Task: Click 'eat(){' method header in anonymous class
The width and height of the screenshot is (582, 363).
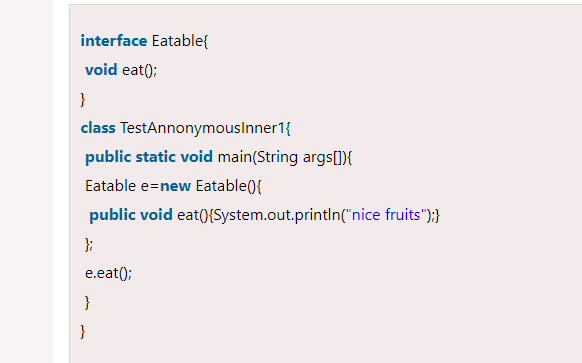Action: [195, 215]
